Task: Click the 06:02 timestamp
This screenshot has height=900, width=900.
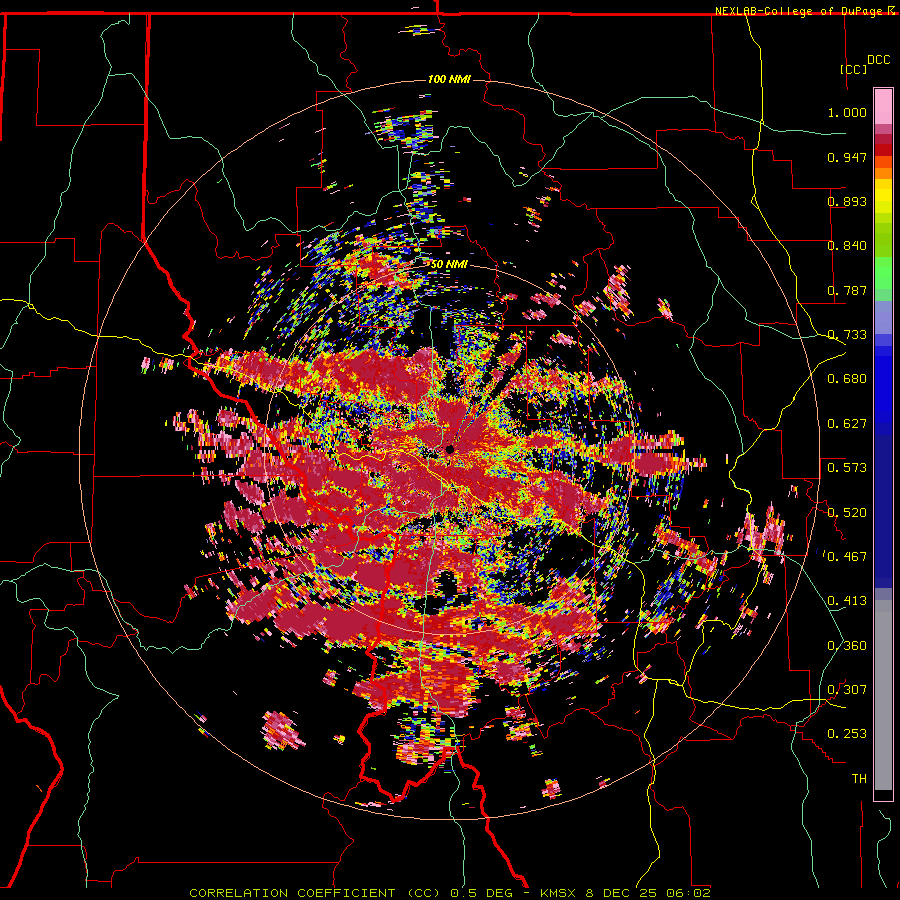Action: click(x=688, y=893)
